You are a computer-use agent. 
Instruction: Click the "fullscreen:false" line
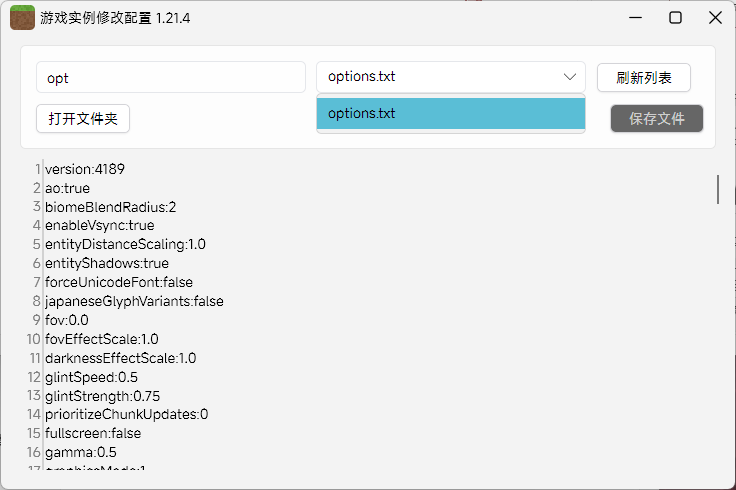pos(93,433)
